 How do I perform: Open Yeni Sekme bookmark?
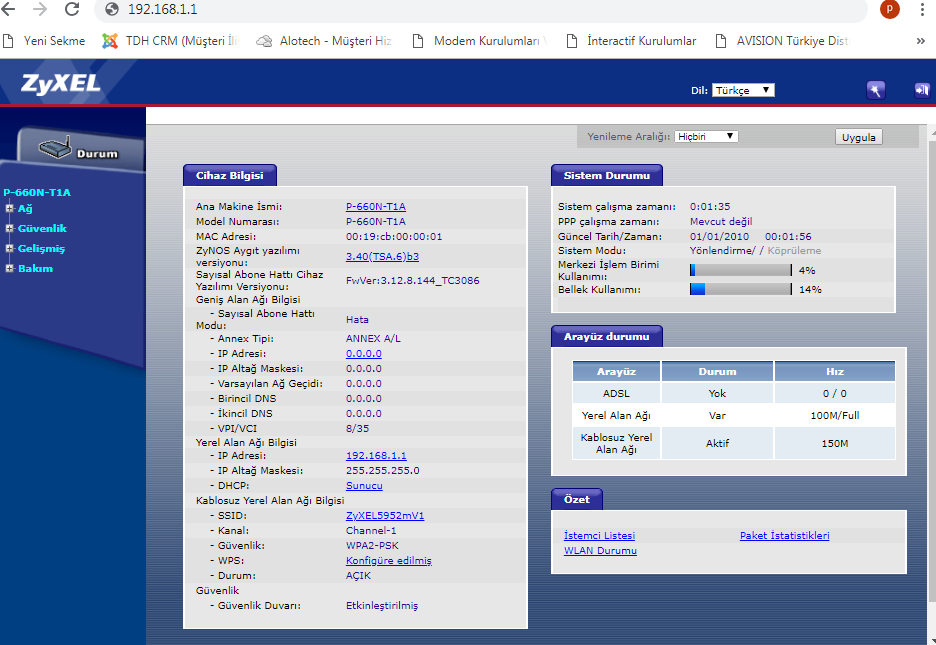click(44, 41)
